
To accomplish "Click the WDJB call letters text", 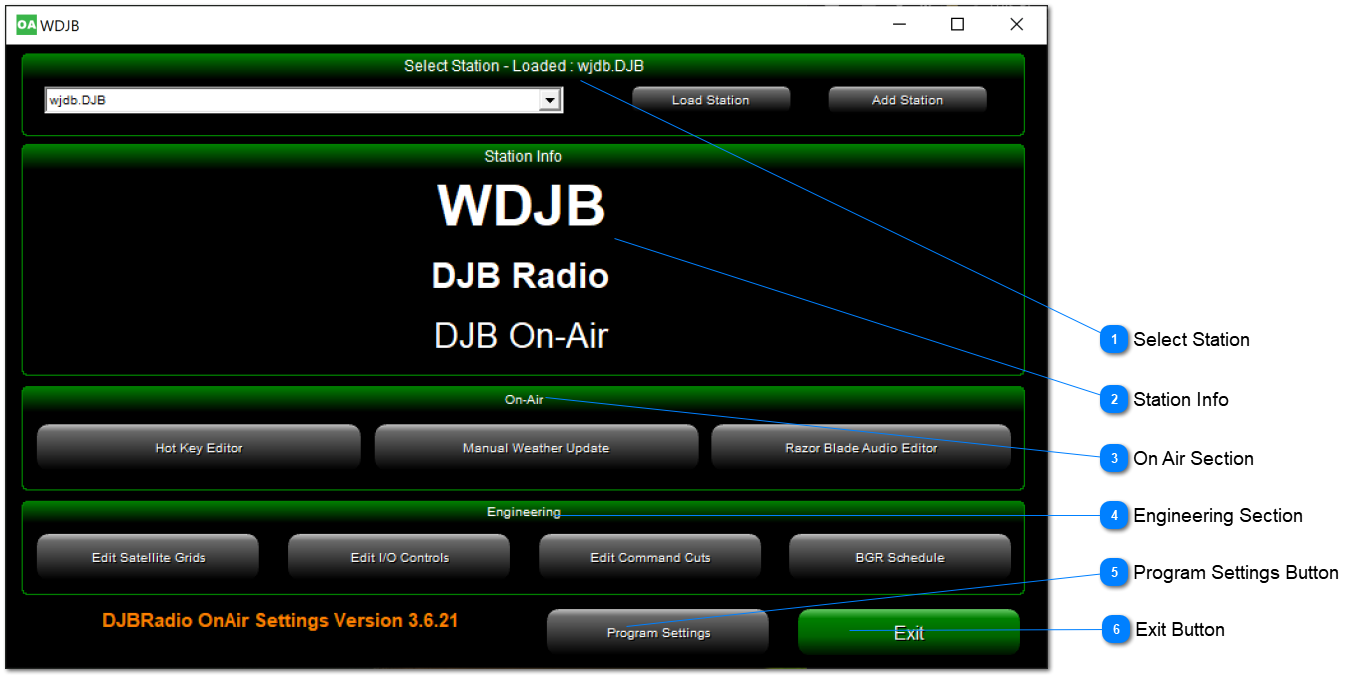I will tap(521, 206).
